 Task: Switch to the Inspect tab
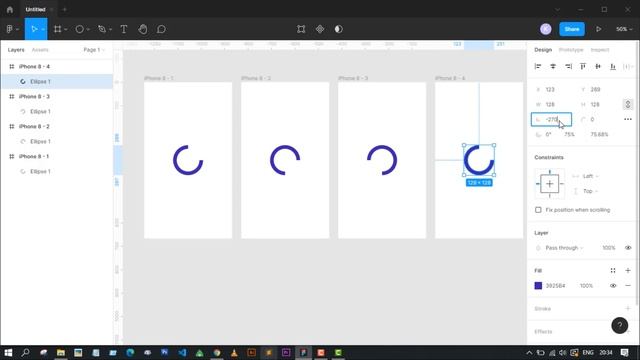point(600,50)
